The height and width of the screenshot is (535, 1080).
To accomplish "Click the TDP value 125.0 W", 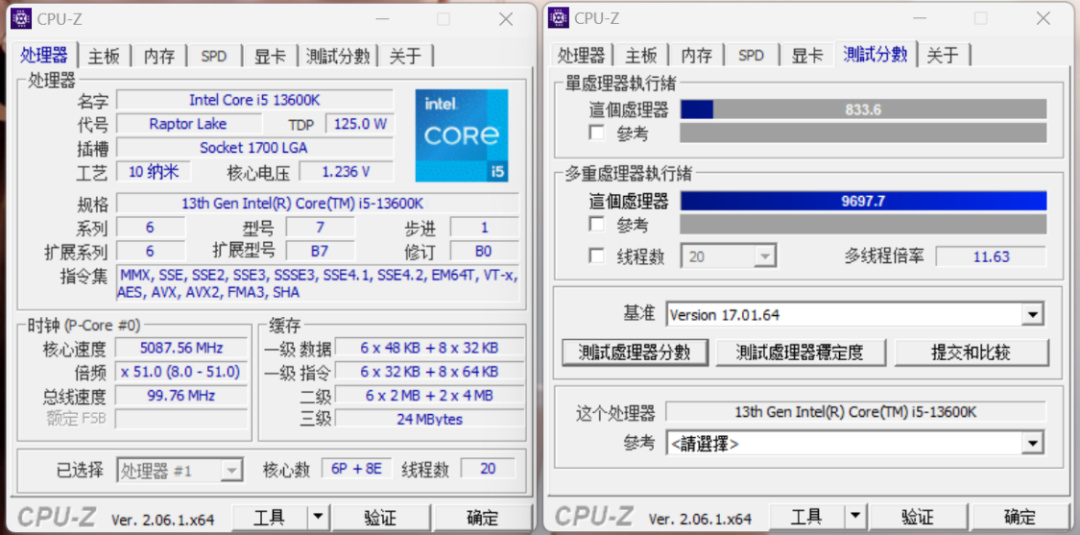I will coord(360,124).
